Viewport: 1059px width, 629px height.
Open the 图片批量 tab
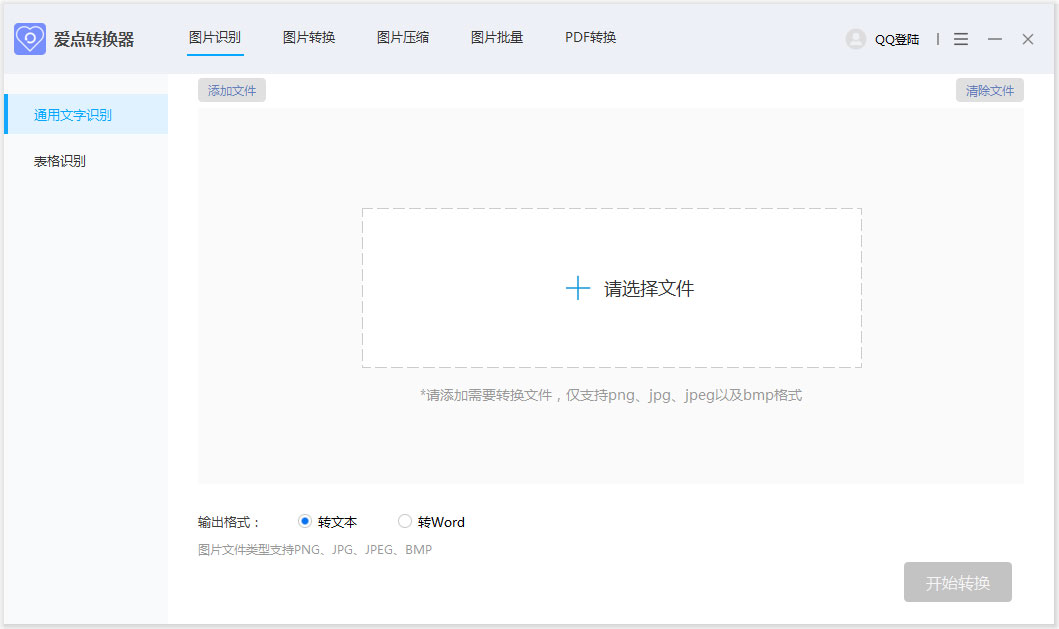497,37
